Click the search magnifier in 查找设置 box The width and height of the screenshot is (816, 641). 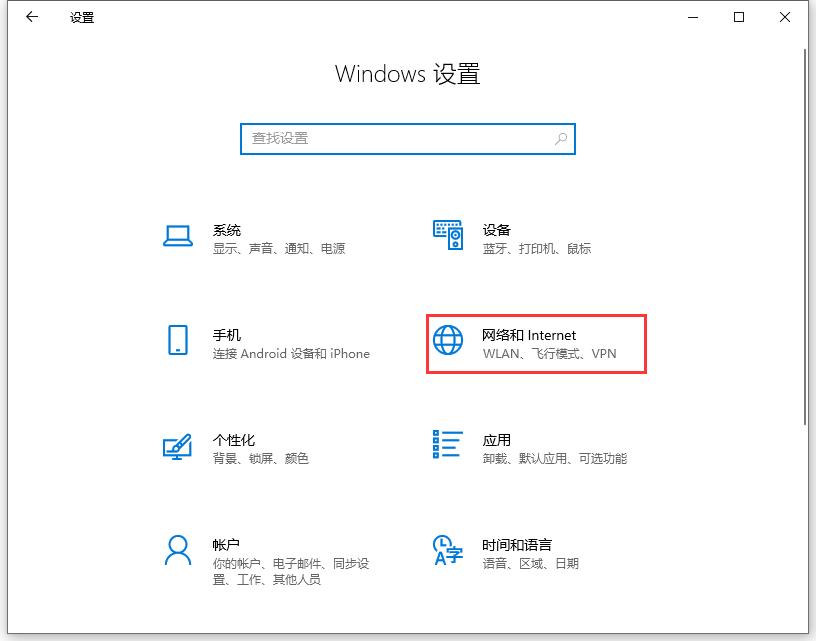[x=560, y=139]
